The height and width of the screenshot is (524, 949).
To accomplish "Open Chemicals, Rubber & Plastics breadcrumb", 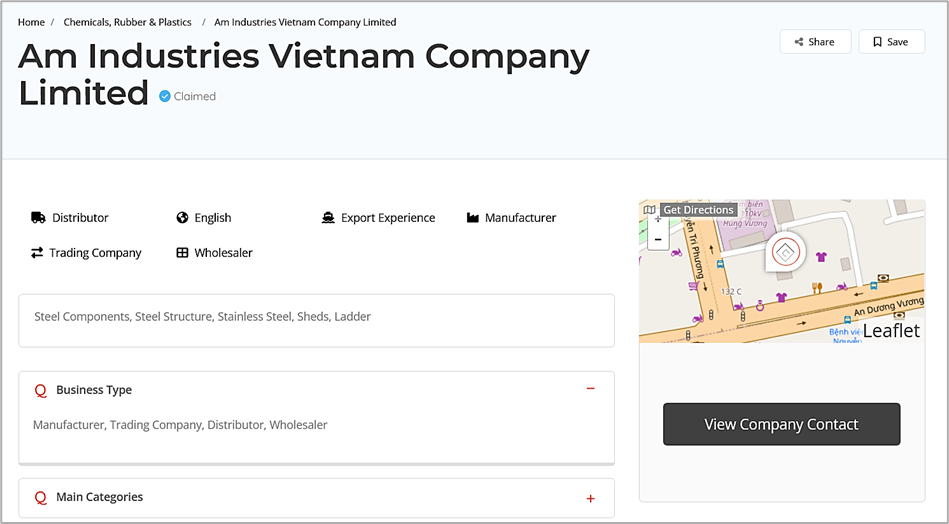I will (127, 22).
